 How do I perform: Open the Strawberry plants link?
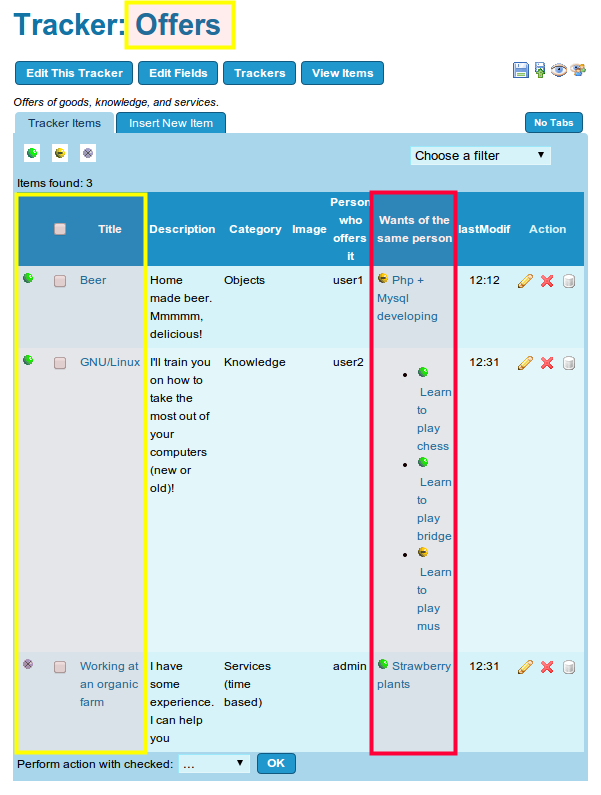[421, 666]
